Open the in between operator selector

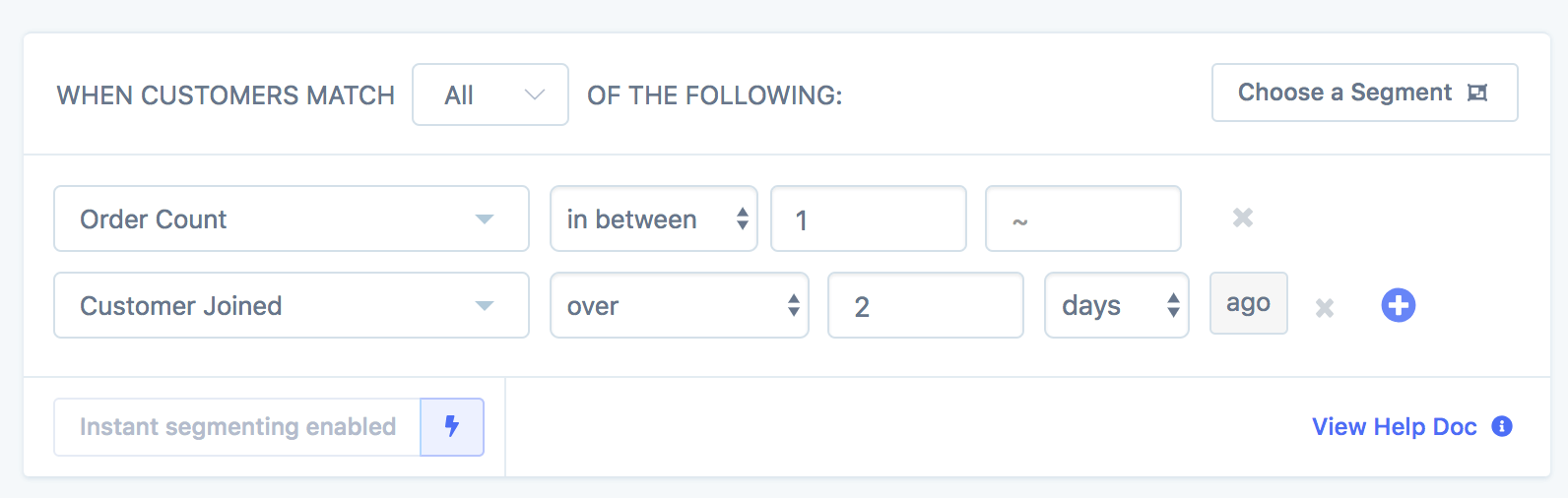click(654, 218)
